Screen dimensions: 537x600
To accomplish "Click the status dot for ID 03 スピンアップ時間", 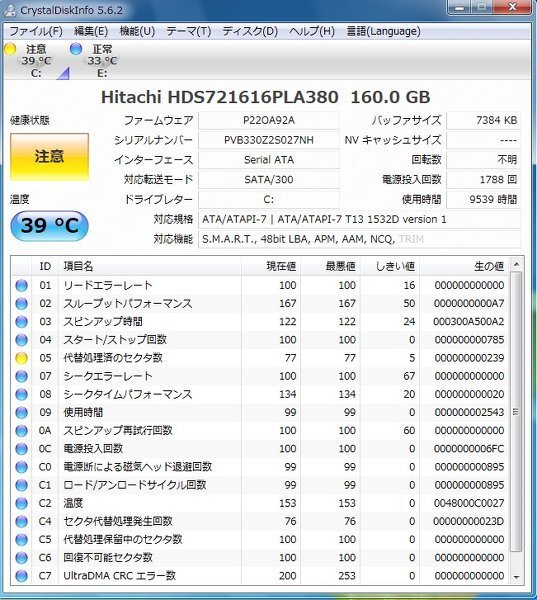I will 21,322.
